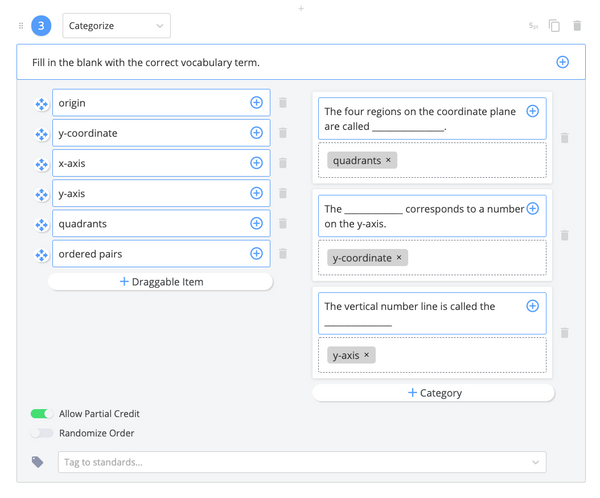Add media to the 'y-coordinate' draggable item
The height and width of the screenshot is (498, 600).
[256, 133]
